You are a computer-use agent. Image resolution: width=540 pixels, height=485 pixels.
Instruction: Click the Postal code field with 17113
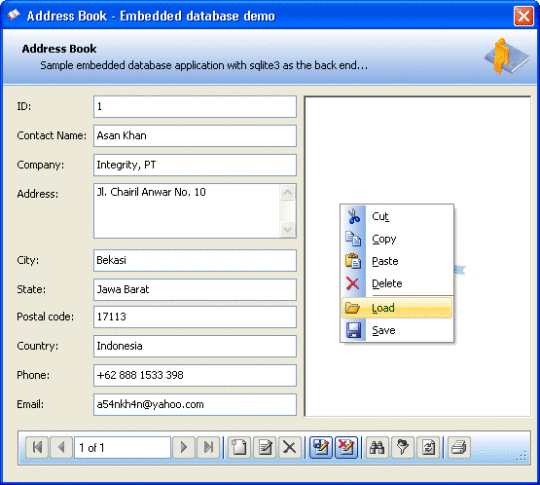[x=195, y=317]
